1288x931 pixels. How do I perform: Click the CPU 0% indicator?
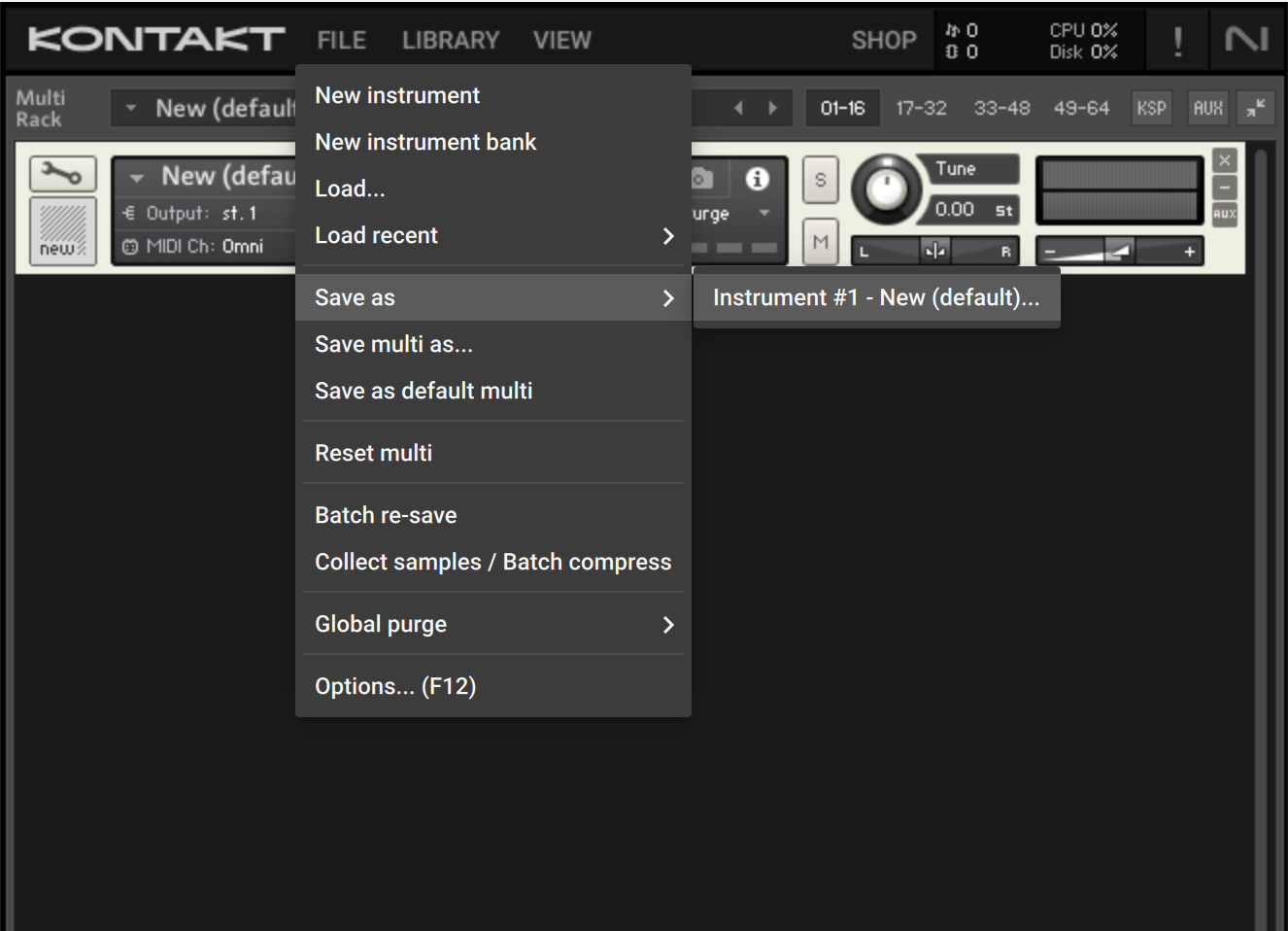[1083, 30]
